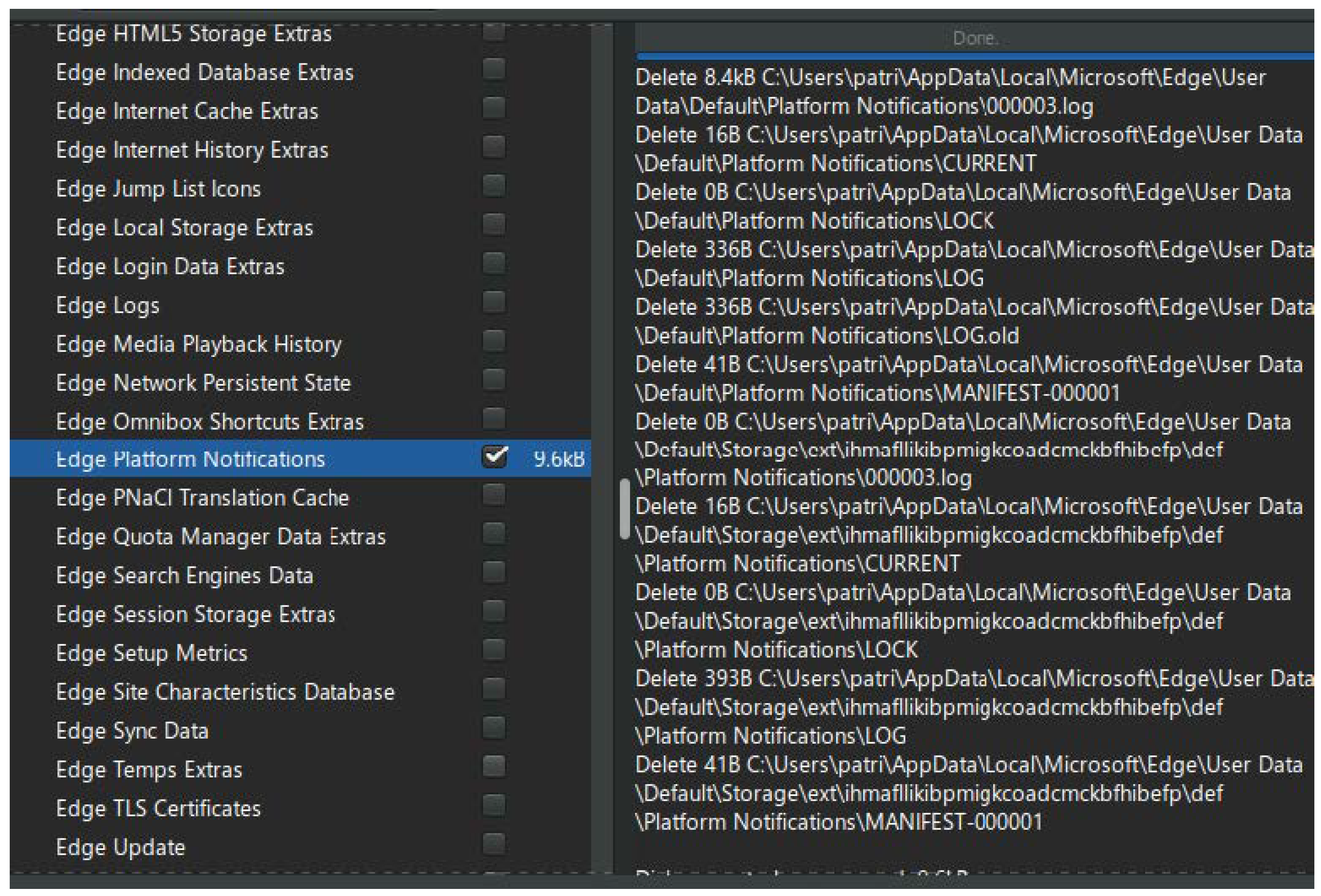Select Edge Media Playback History item
Screen dimensions: 1321x896
[x=198, y=345]
